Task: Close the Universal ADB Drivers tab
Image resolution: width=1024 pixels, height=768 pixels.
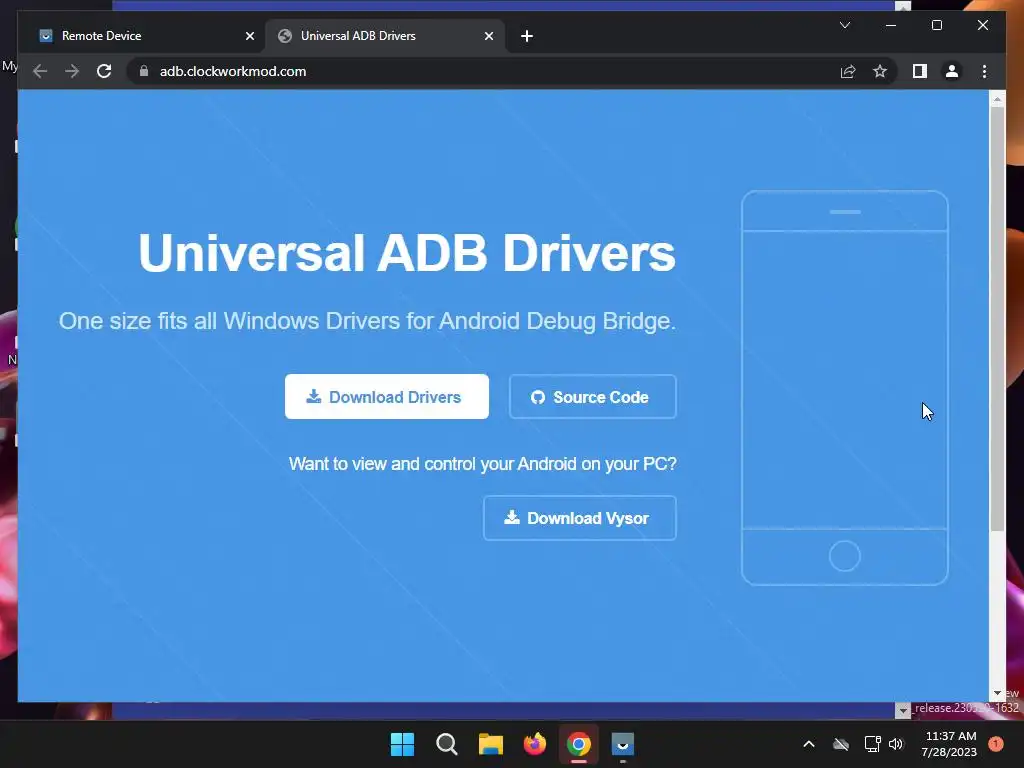Action: pyautogui.click(x=488, y=36)
